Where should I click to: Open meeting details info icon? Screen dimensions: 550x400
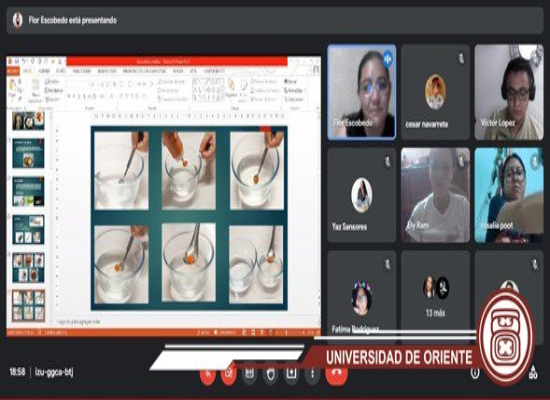[x=475, y=373]
